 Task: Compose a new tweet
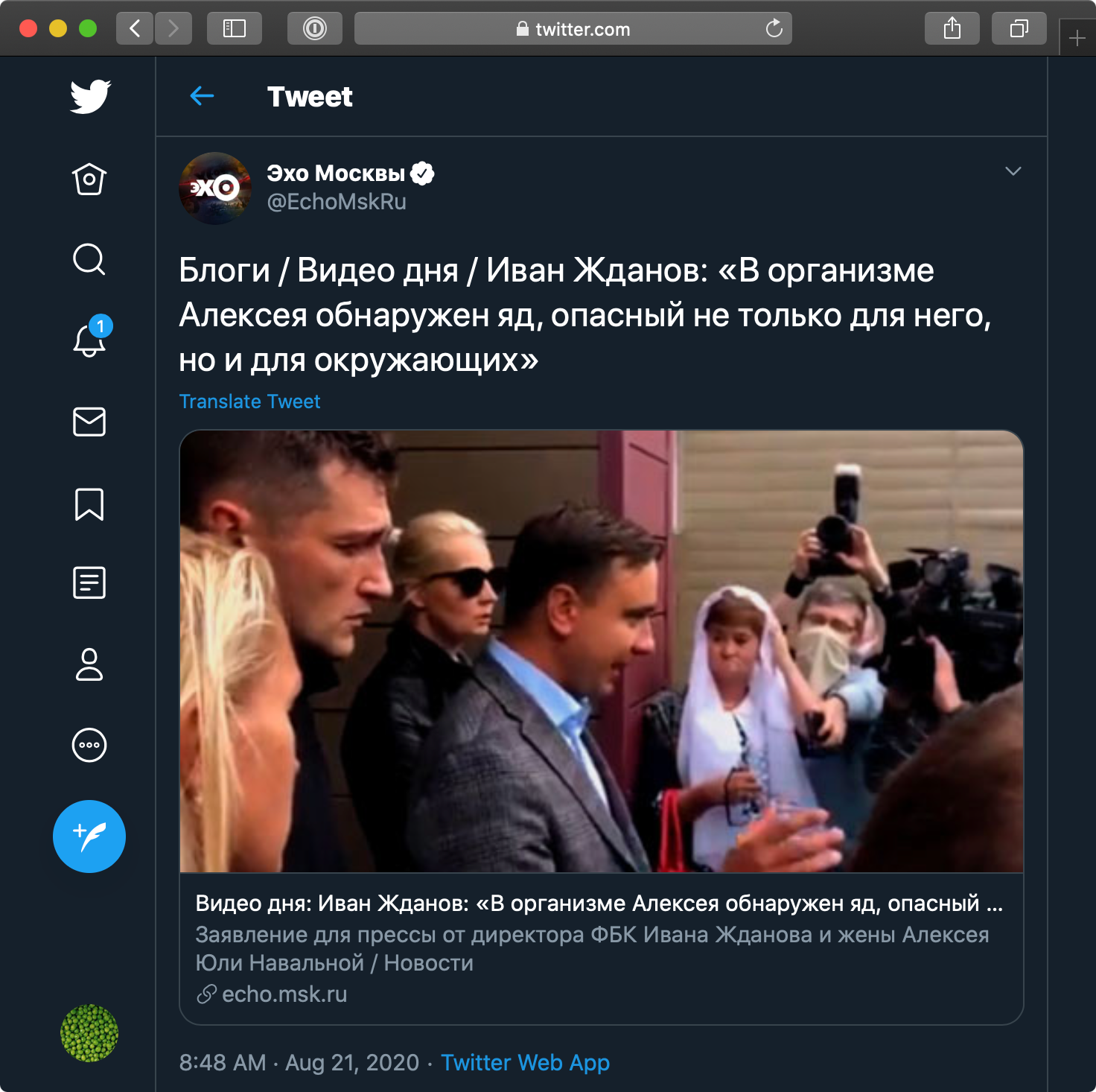pyautogui.click(x=89, y=837)
